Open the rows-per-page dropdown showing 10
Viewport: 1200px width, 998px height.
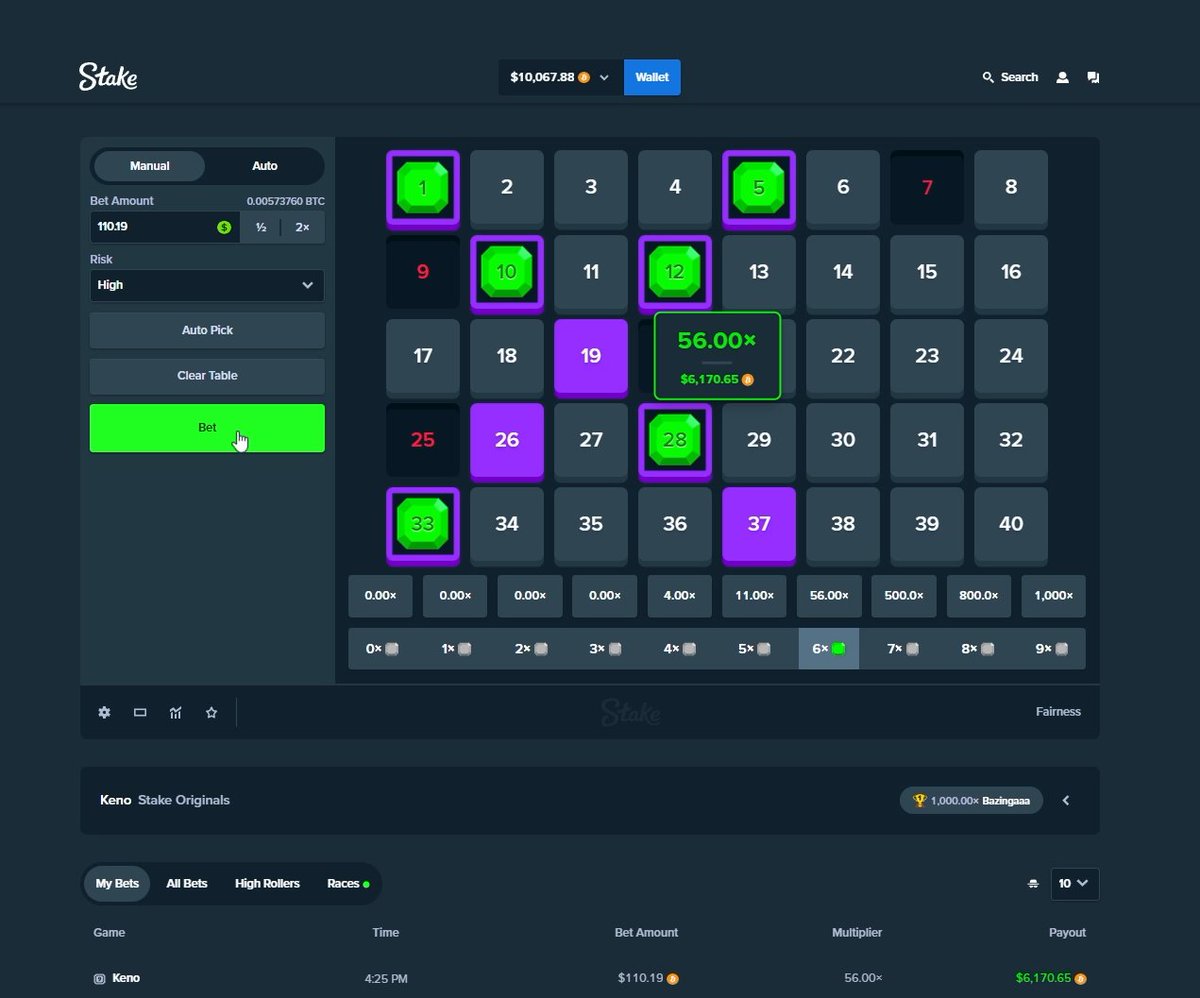1075,884
